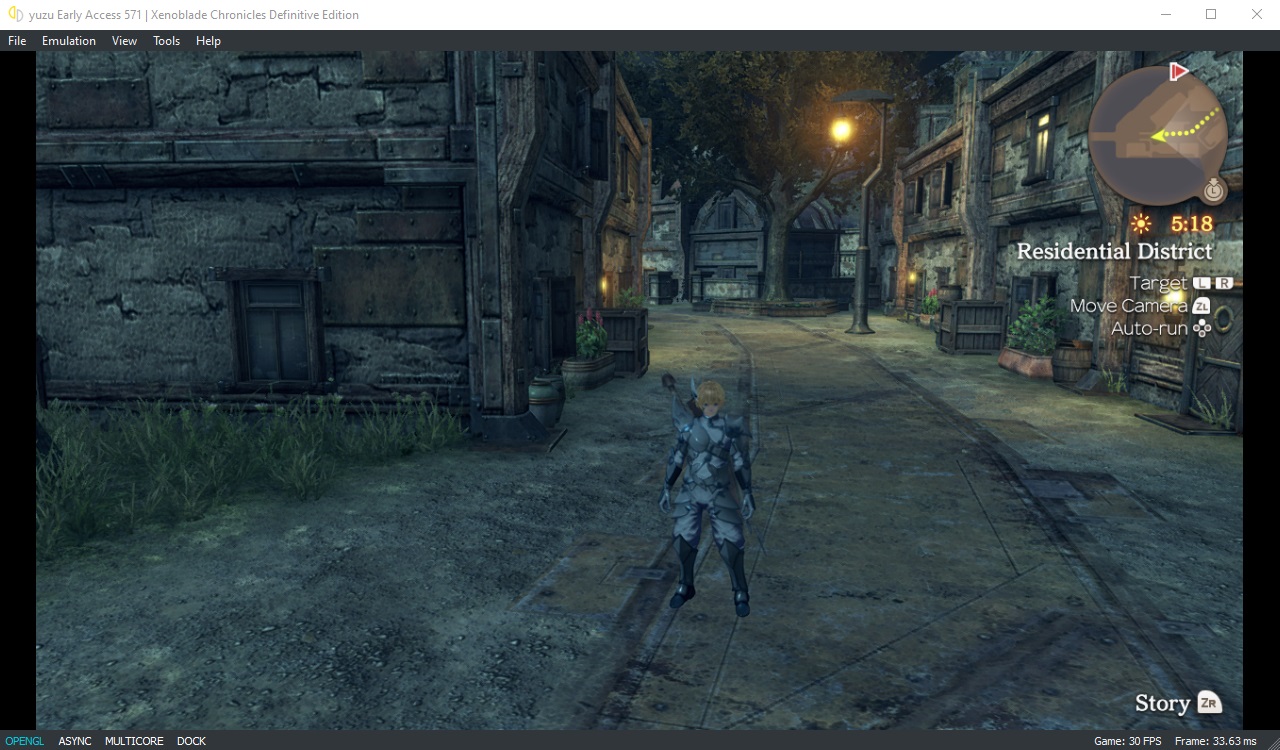Screen dimensions: 1280x750
Task: Toggle ASYNC GPU emulation in status bar
Action: 75,741
